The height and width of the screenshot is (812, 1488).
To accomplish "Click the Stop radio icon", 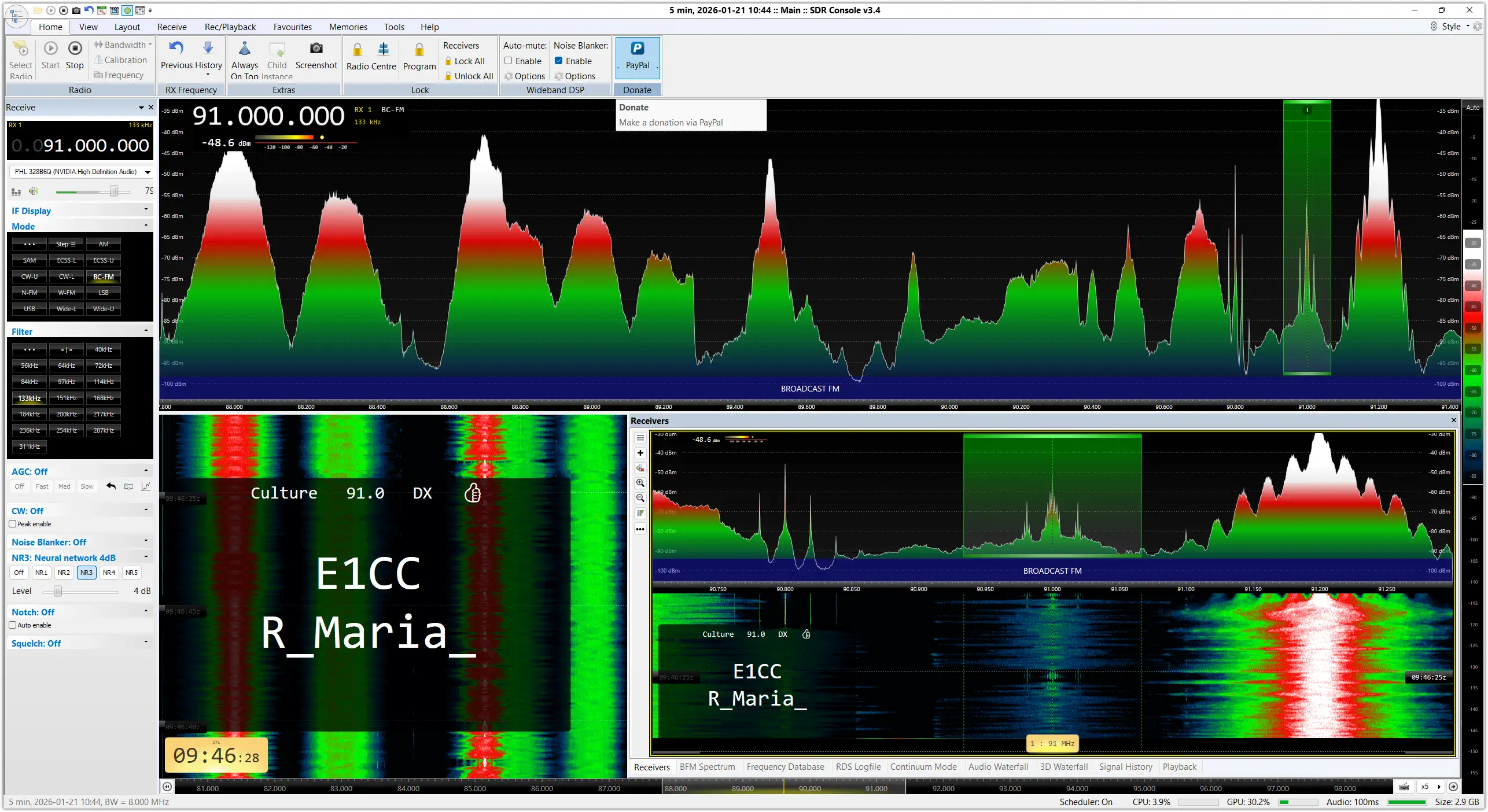I will tap(75, 49).
